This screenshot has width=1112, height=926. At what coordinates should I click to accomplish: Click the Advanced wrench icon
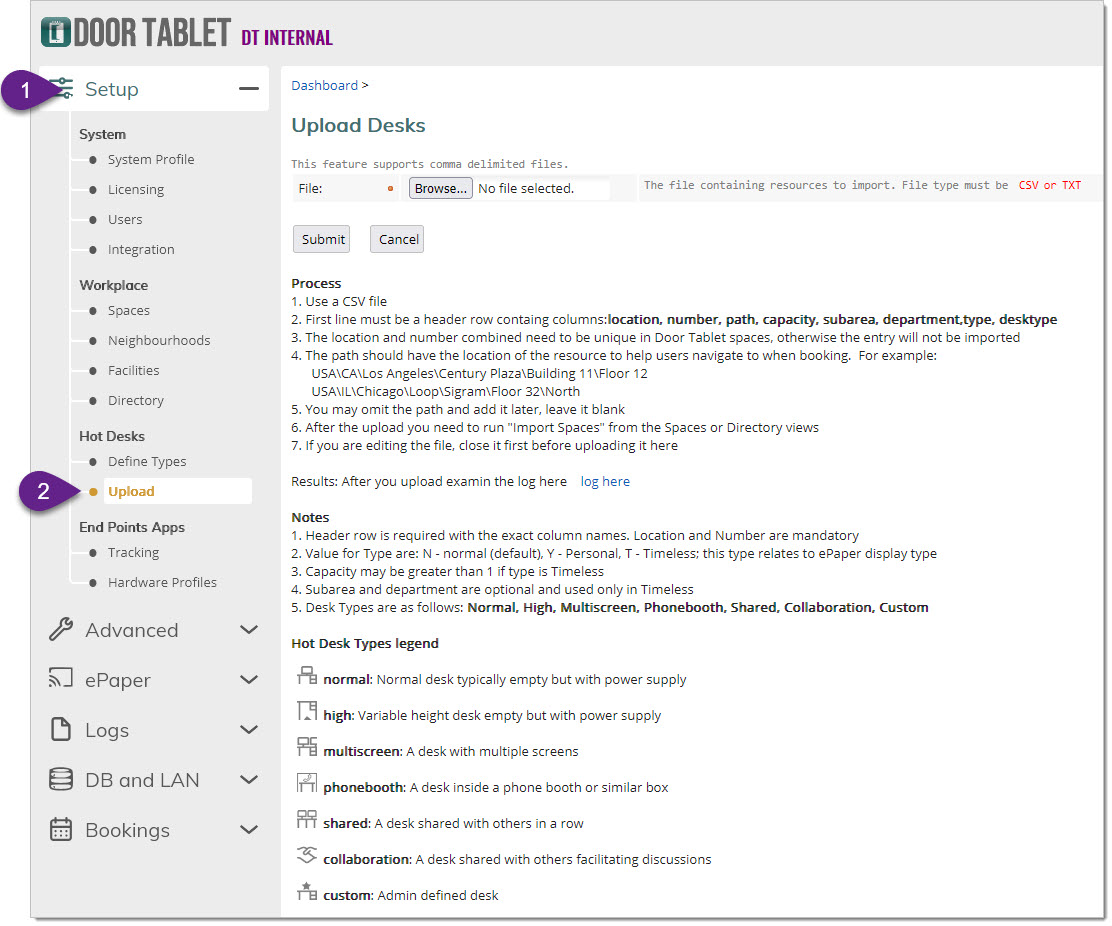coord(61,630)
